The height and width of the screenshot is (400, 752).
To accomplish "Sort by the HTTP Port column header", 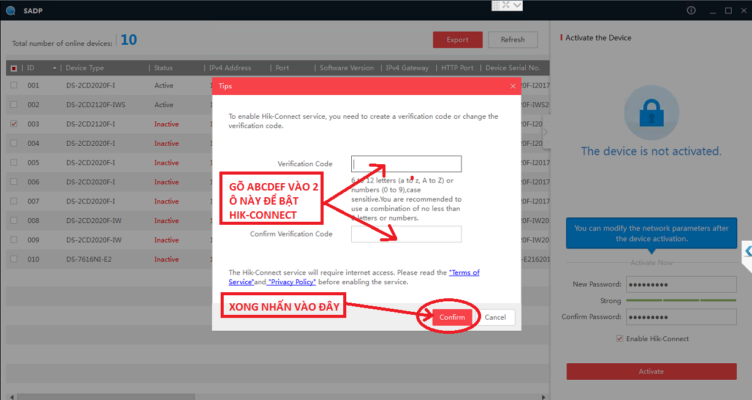I will [458, 68].
